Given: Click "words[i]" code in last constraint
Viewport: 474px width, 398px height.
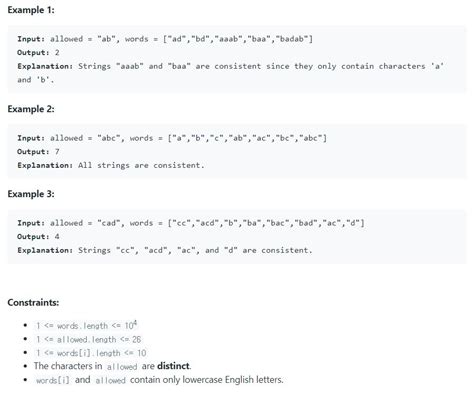Looking at the screenshot, I should [53, 380].
